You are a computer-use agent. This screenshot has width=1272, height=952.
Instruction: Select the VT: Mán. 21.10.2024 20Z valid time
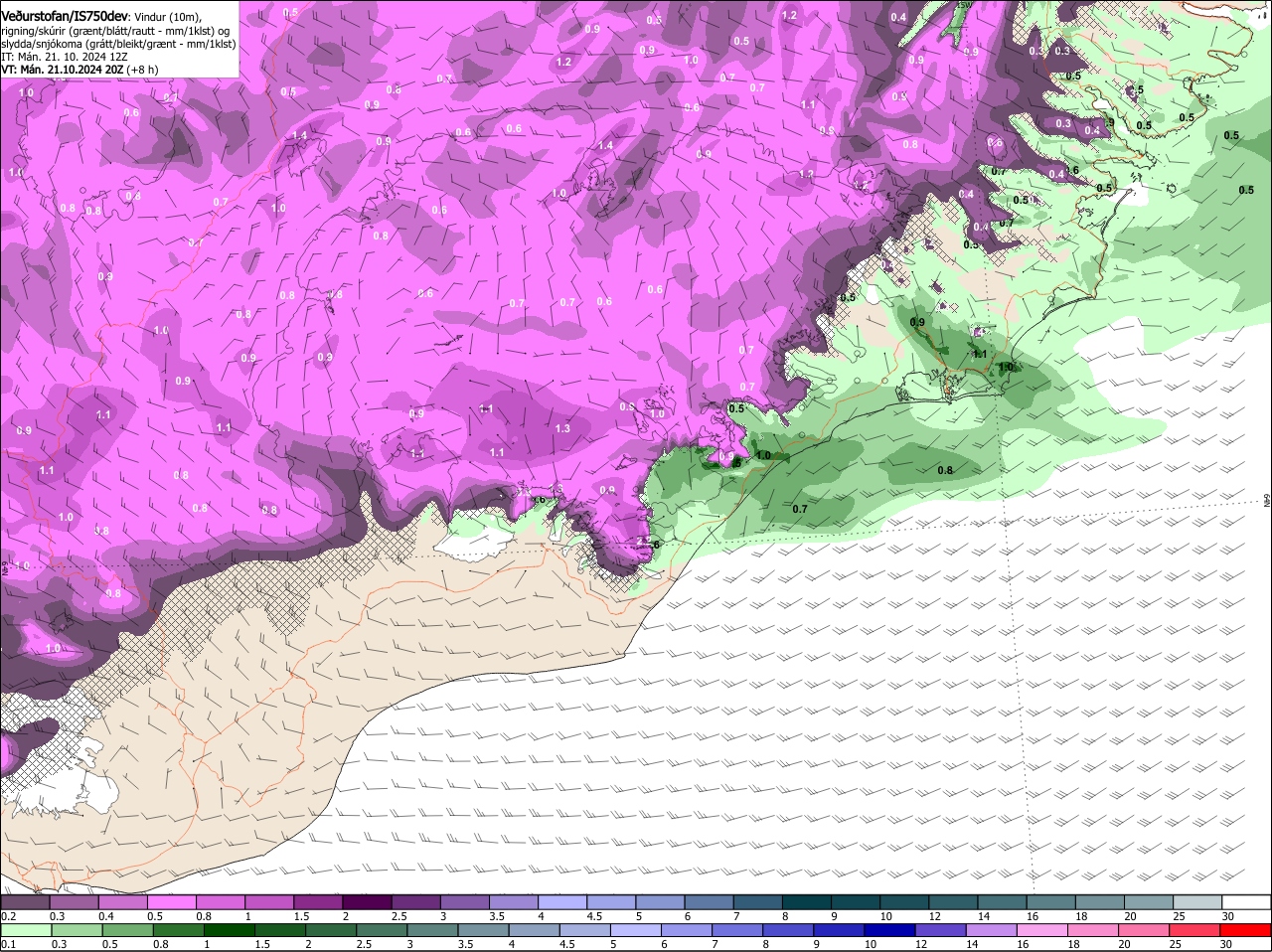63,70
